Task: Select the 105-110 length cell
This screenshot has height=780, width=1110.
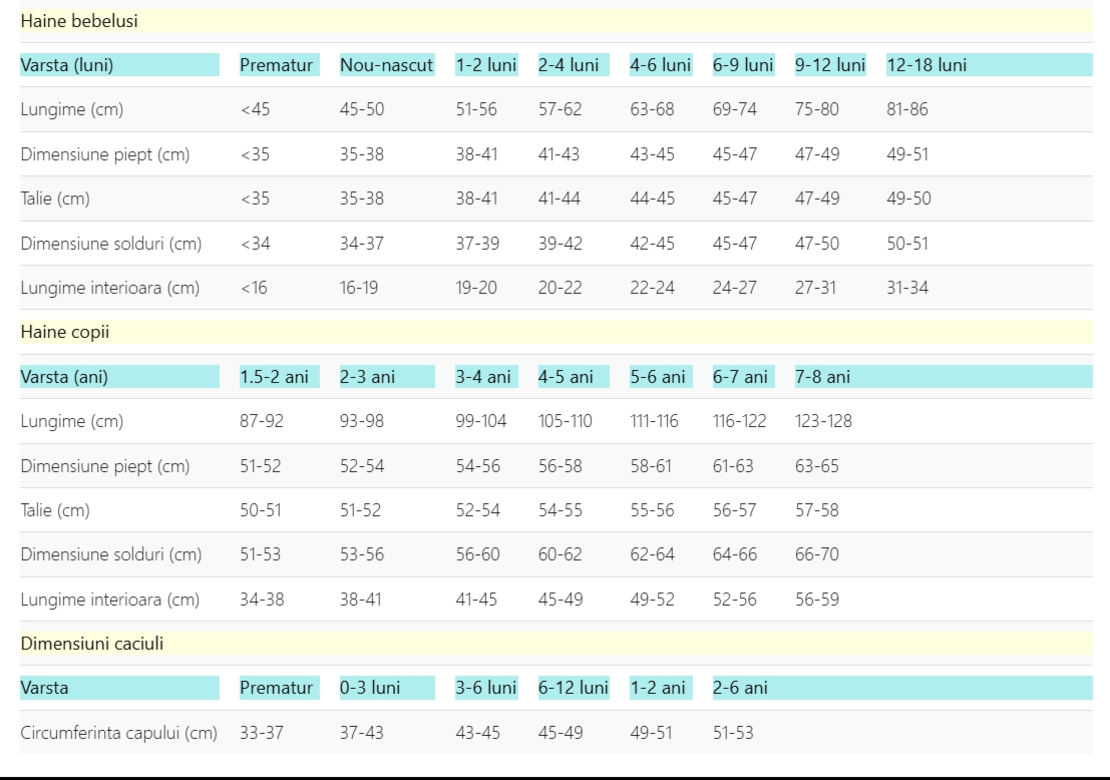Action: click(x=565, y=421)
